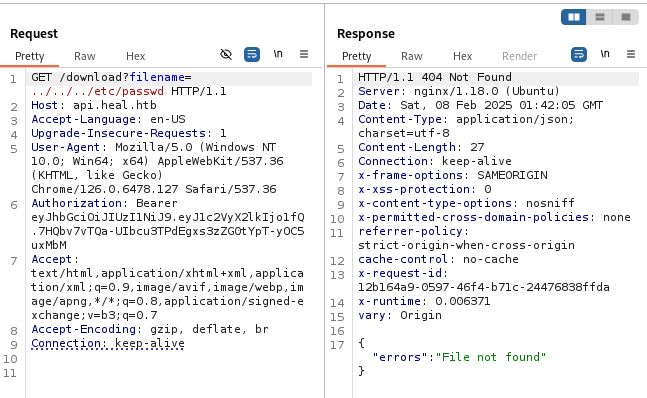This screenshot has width=647, height=398.
Task: Select single combined view layout icon
Action: (626, 17)
